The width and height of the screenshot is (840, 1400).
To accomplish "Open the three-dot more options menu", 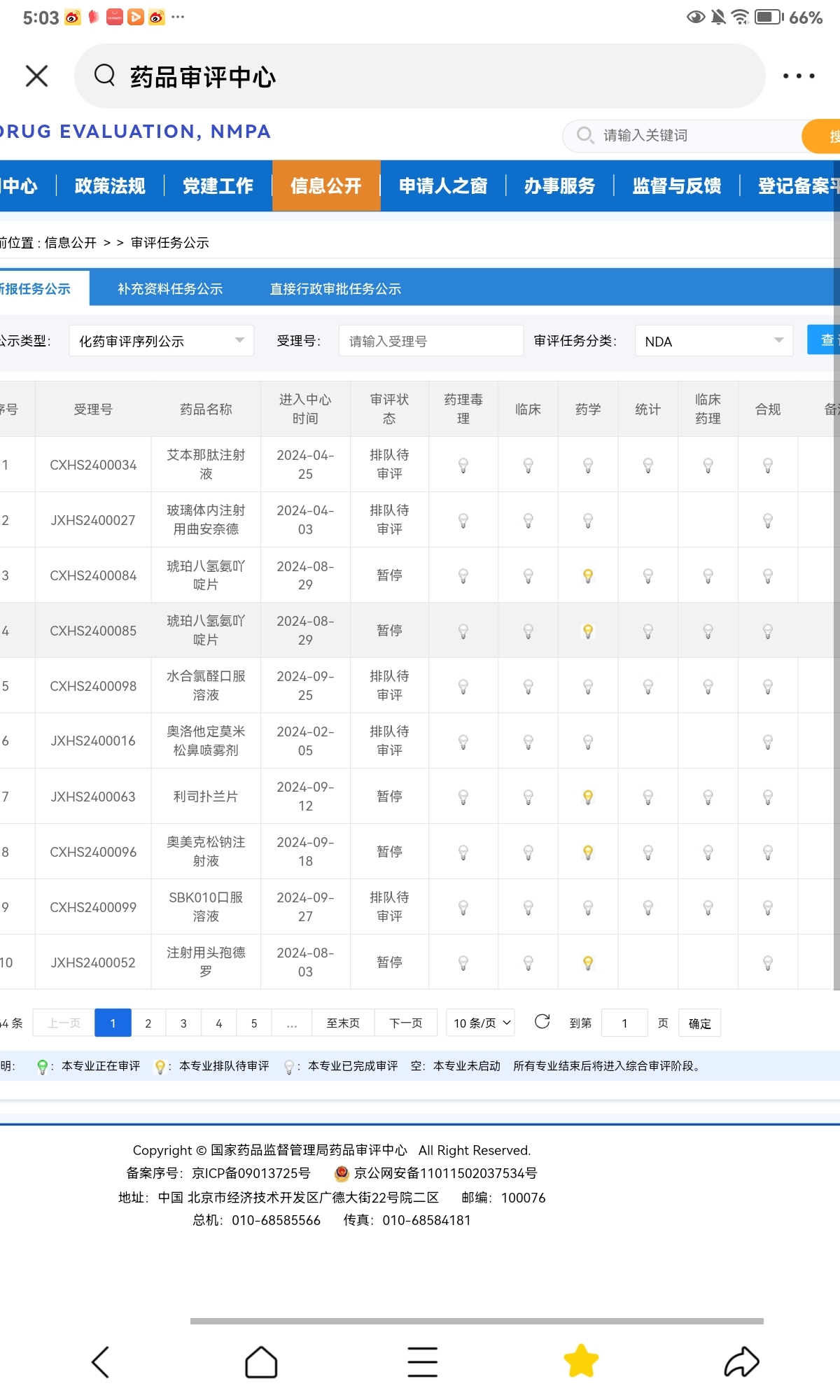I will (x=799, y=76).
